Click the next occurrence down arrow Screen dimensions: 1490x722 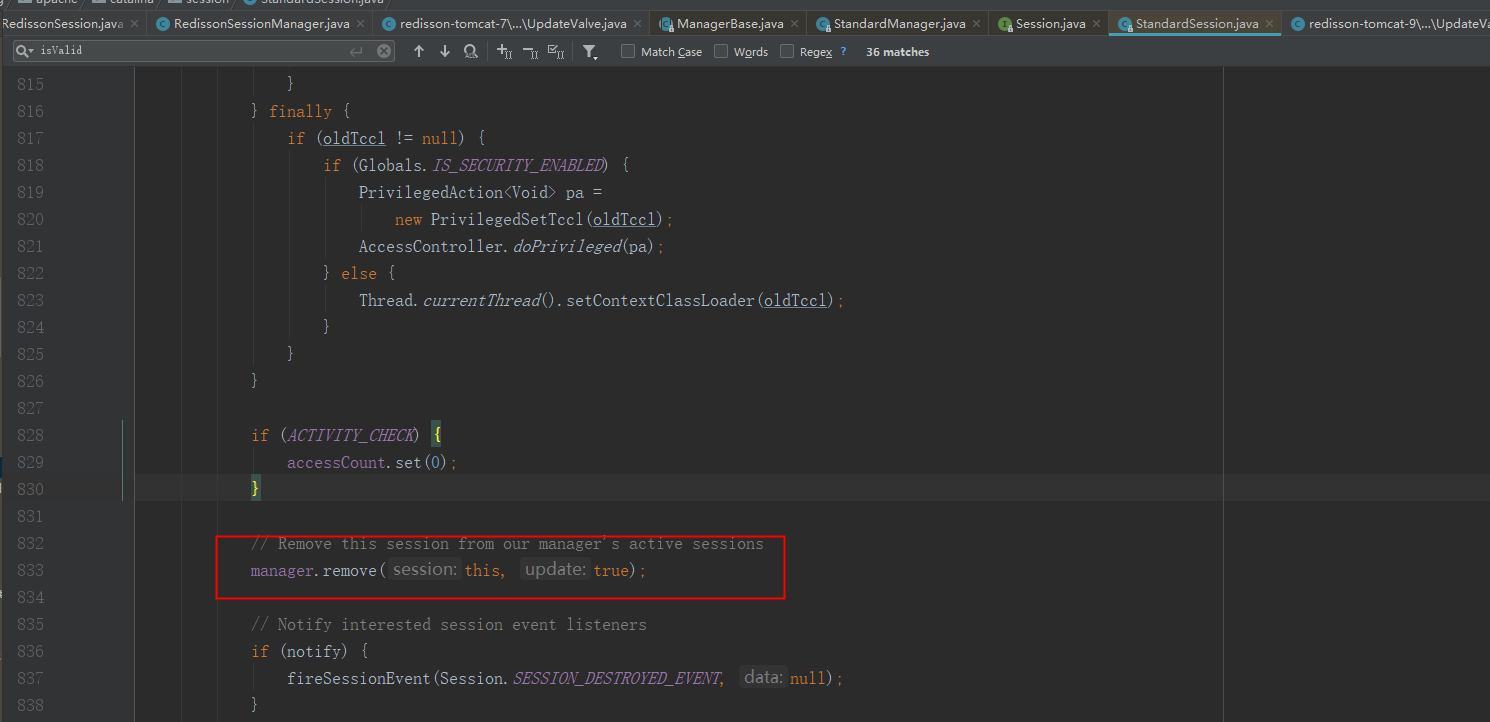tap(444, 51)
